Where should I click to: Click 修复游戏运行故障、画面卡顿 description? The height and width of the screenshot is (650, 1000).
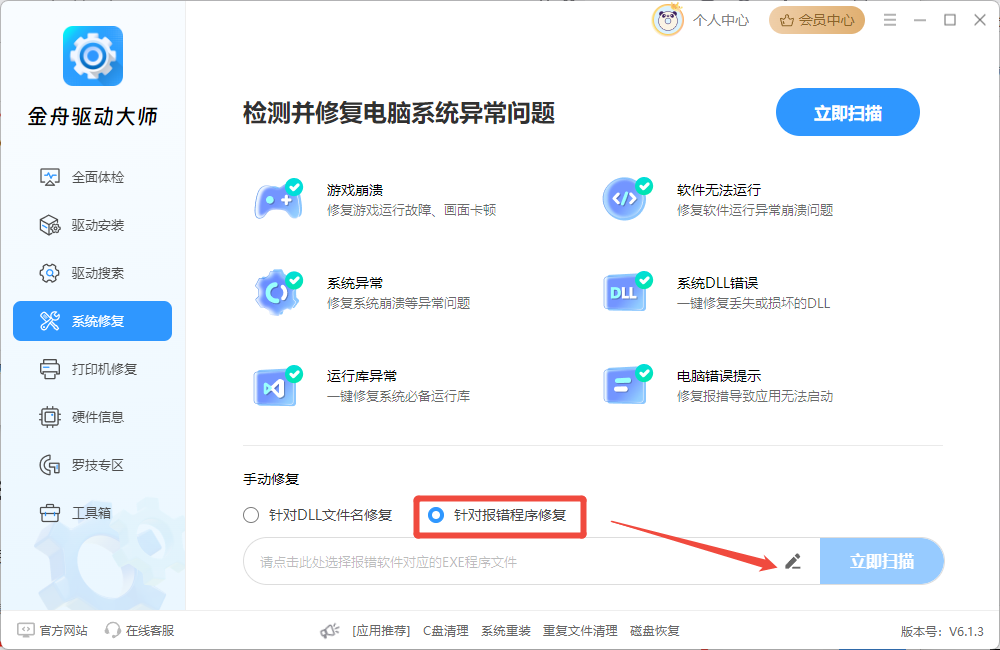pyautogui.click(x=411, y=210)
